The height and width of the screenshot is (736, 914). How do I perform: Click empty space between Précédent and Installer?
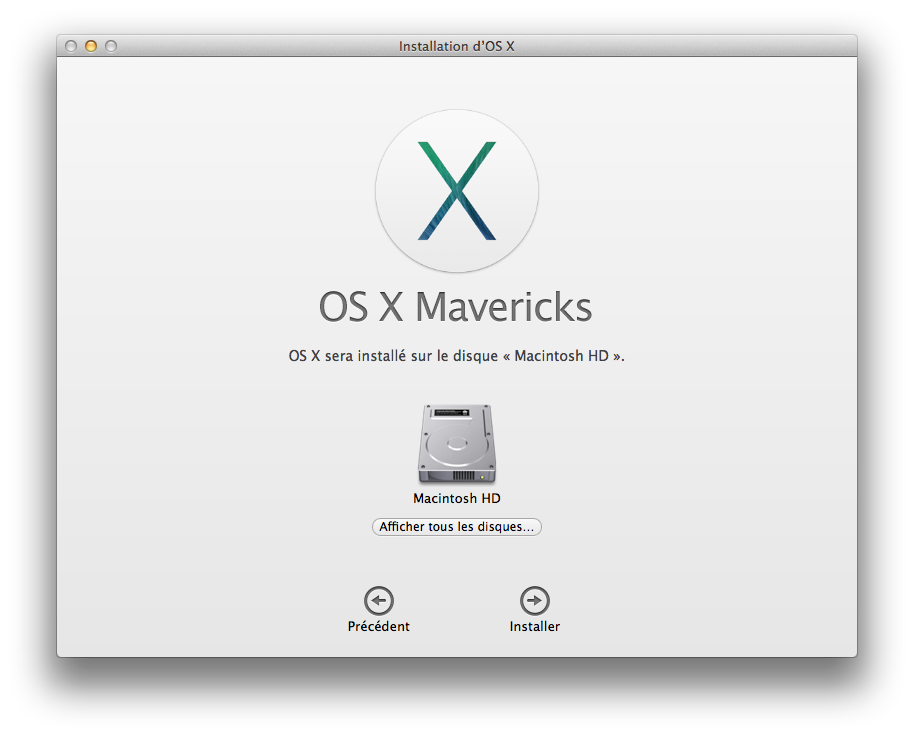click(x=457, y=610)
